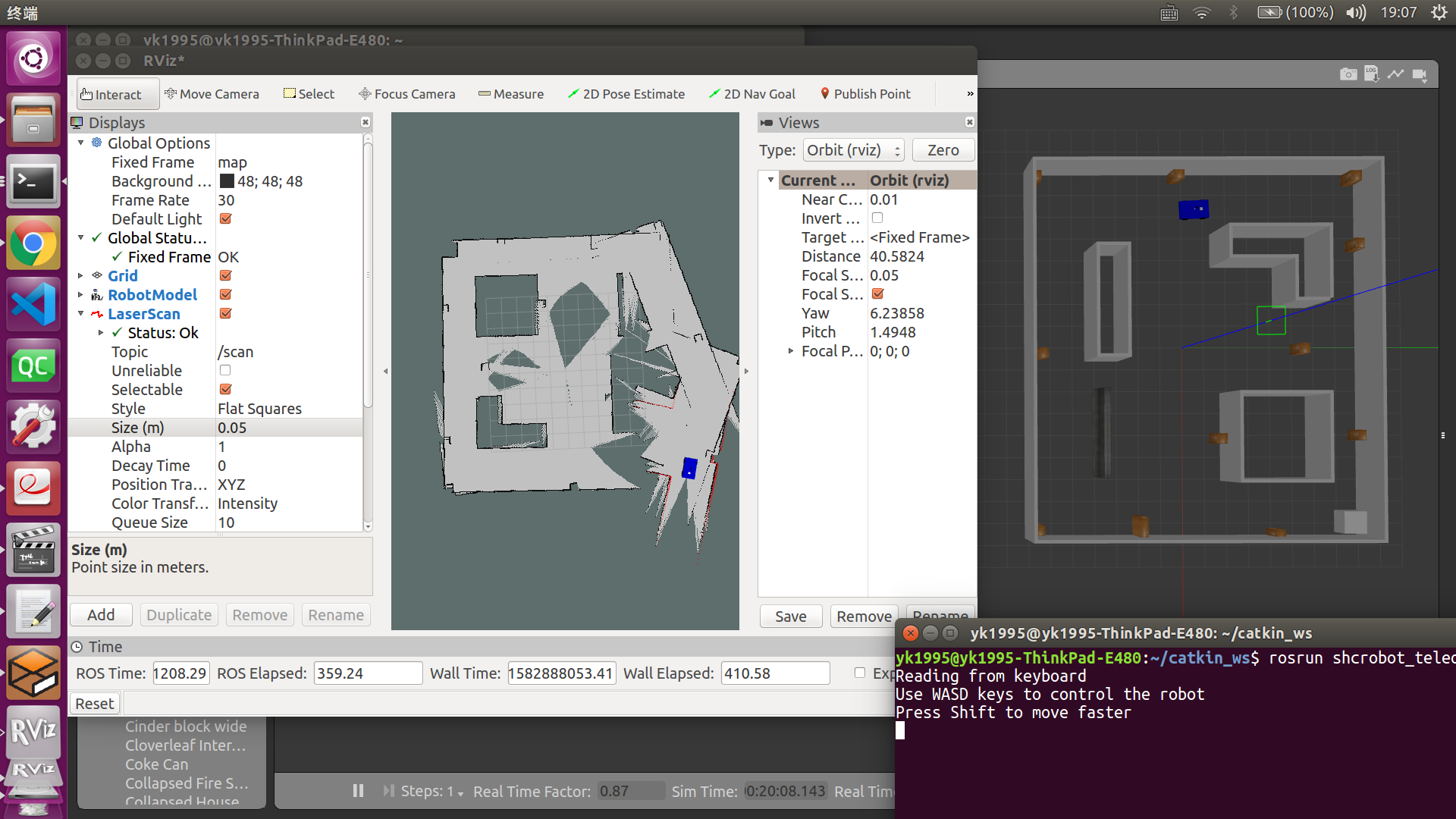Uncheck the RobotModel display checkbox
Screen dimensions: 1456x819
(225, 295)
